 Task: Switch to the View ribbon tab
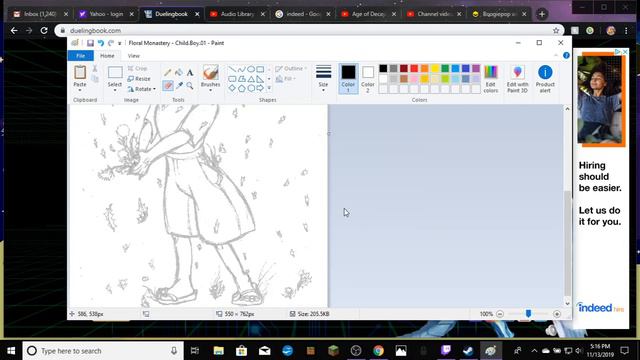pyautogui.click(x=133, y=56)
